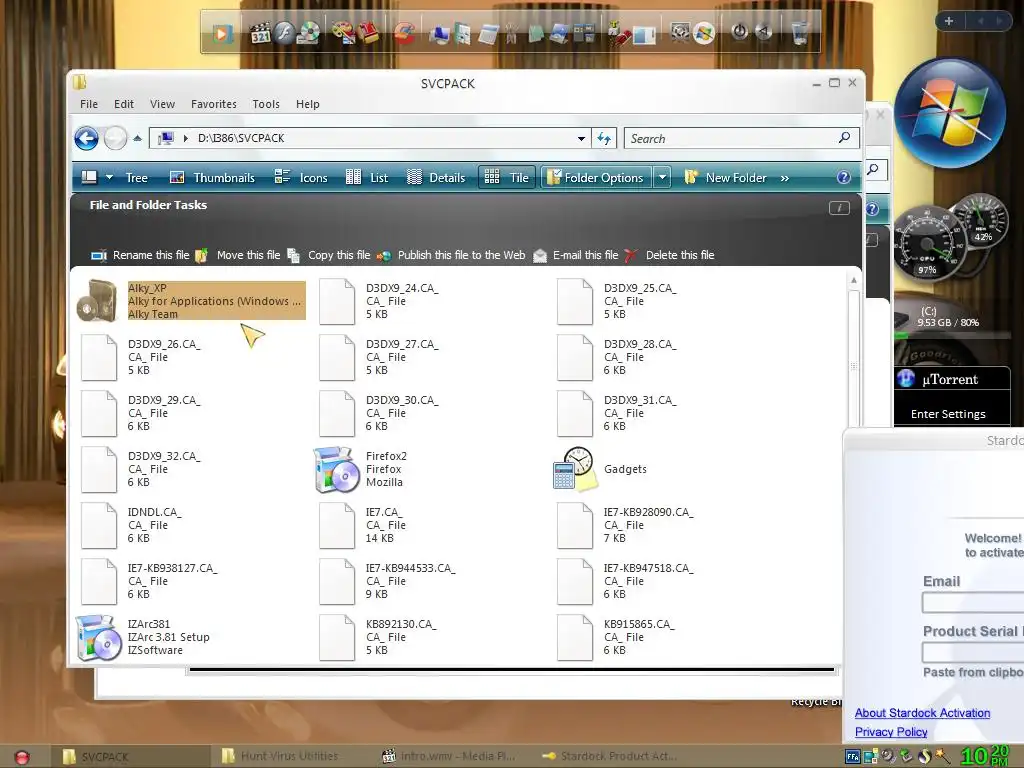The image size is (1024, 768).
Task: Open the Favorites menu
Action: (214, 104)
